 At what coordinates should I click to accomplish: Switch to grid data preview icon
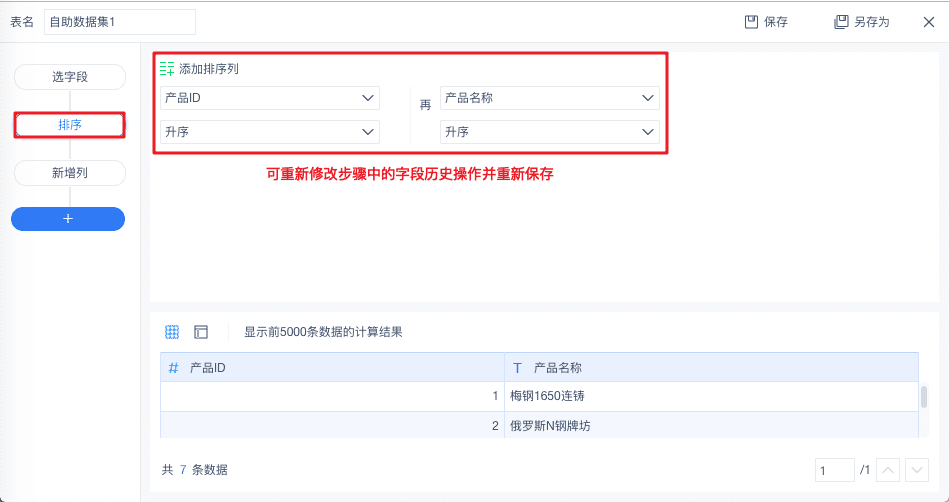point(172,332)
